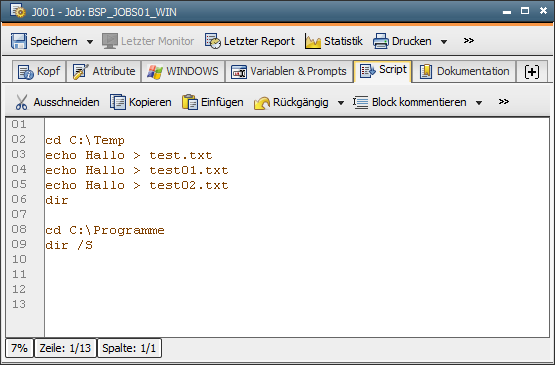Click the Rückgängig undo icon

tap(262, 103)
